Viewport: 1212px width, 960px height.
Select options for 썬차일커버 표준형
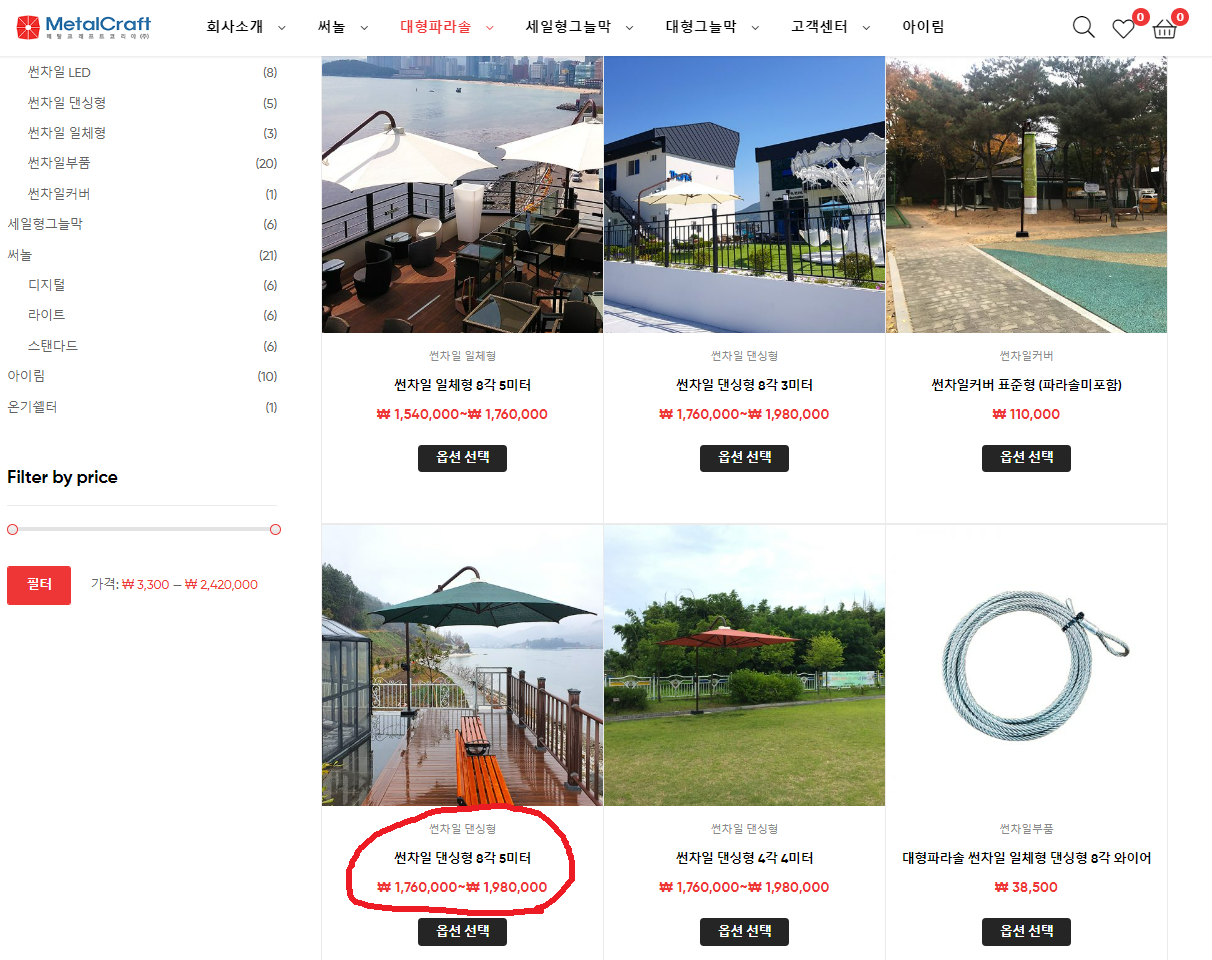pos(1026,458)
